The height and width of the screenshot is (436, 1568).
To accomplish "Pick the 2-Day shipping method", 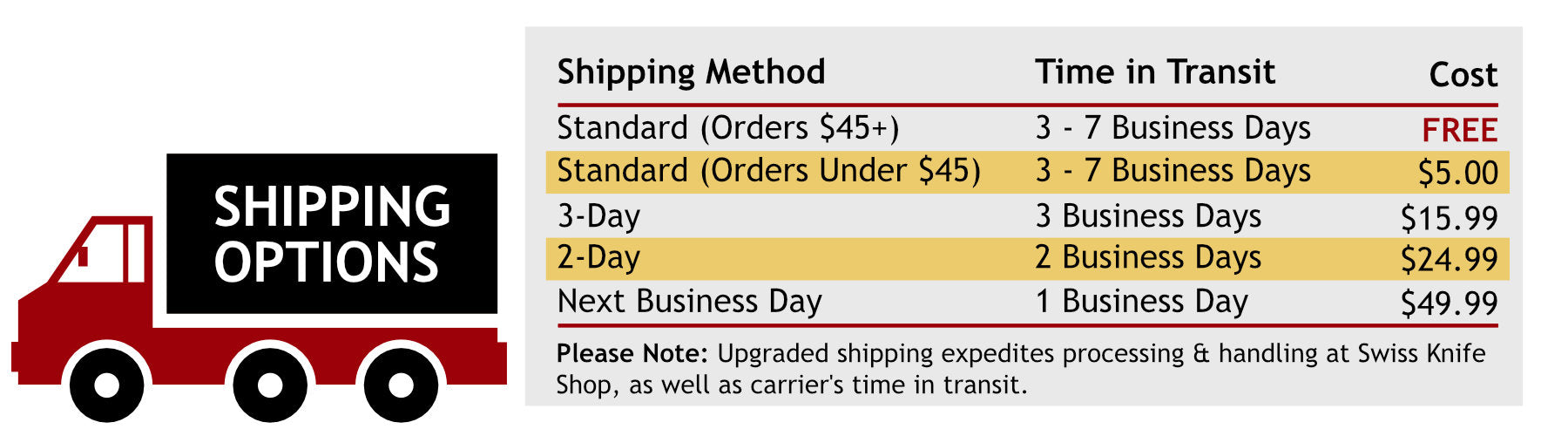I will (598, 258).
